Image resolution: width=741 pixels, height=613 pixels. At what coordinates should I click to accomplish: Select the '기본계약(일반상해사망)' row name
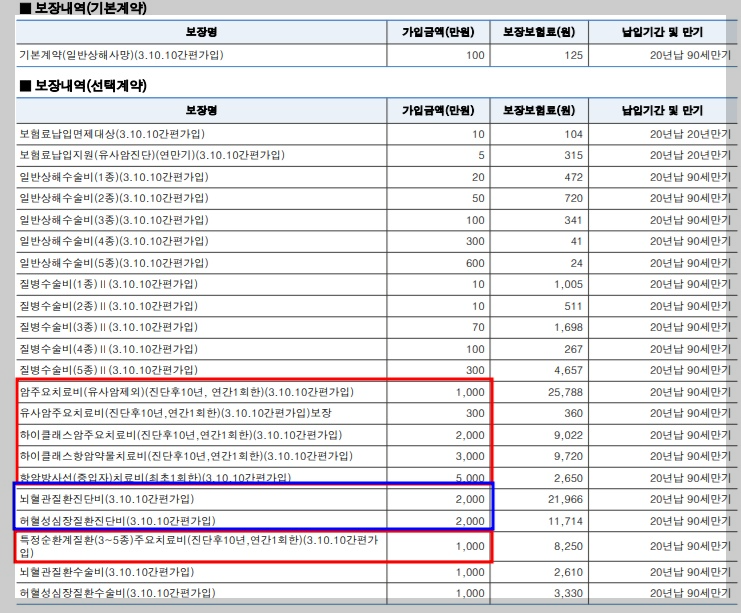pyautogui.click(x=121, y=55)
